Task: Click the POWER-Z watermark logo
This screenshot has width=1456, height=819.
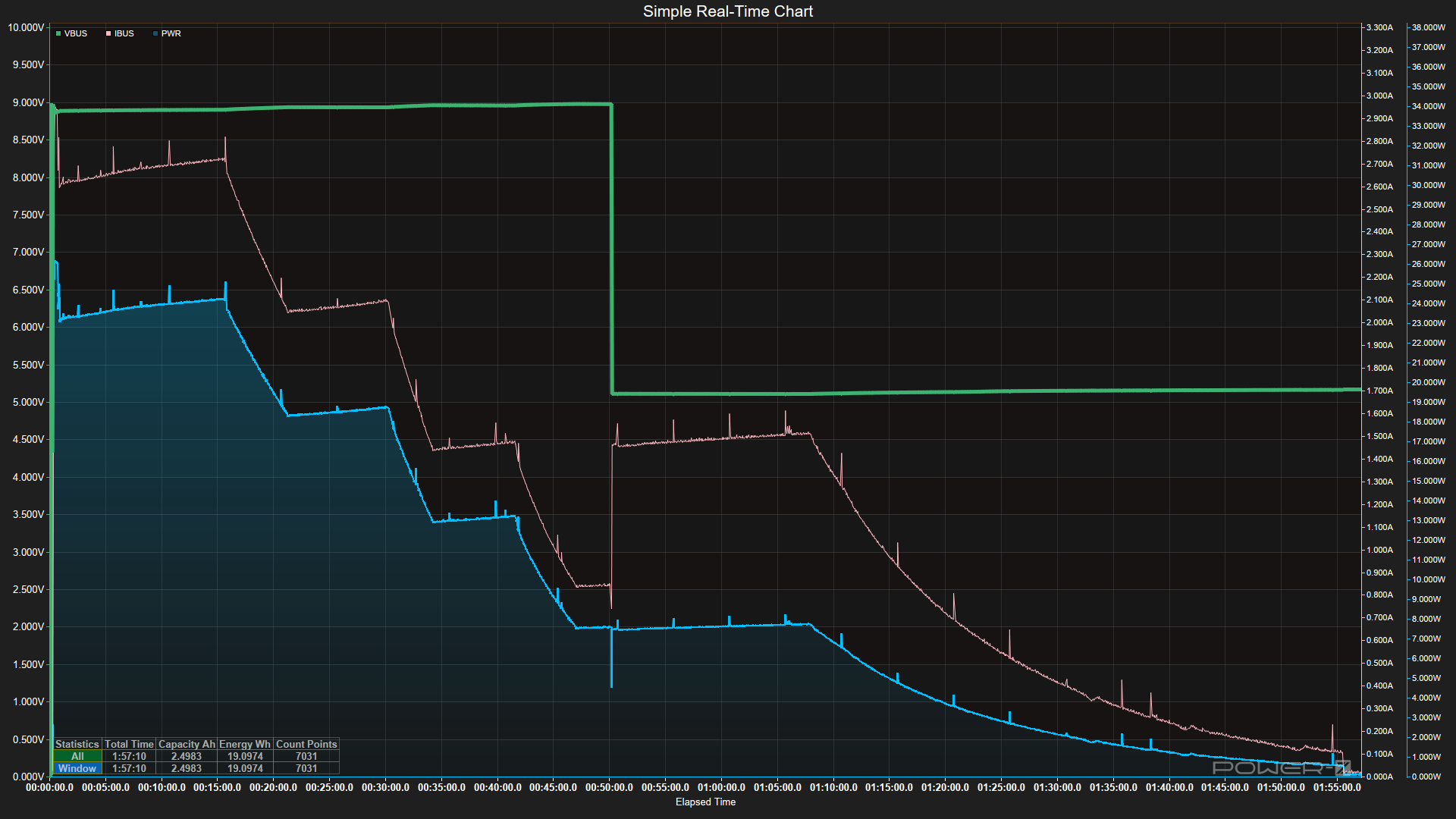Action: point(1281,767)
